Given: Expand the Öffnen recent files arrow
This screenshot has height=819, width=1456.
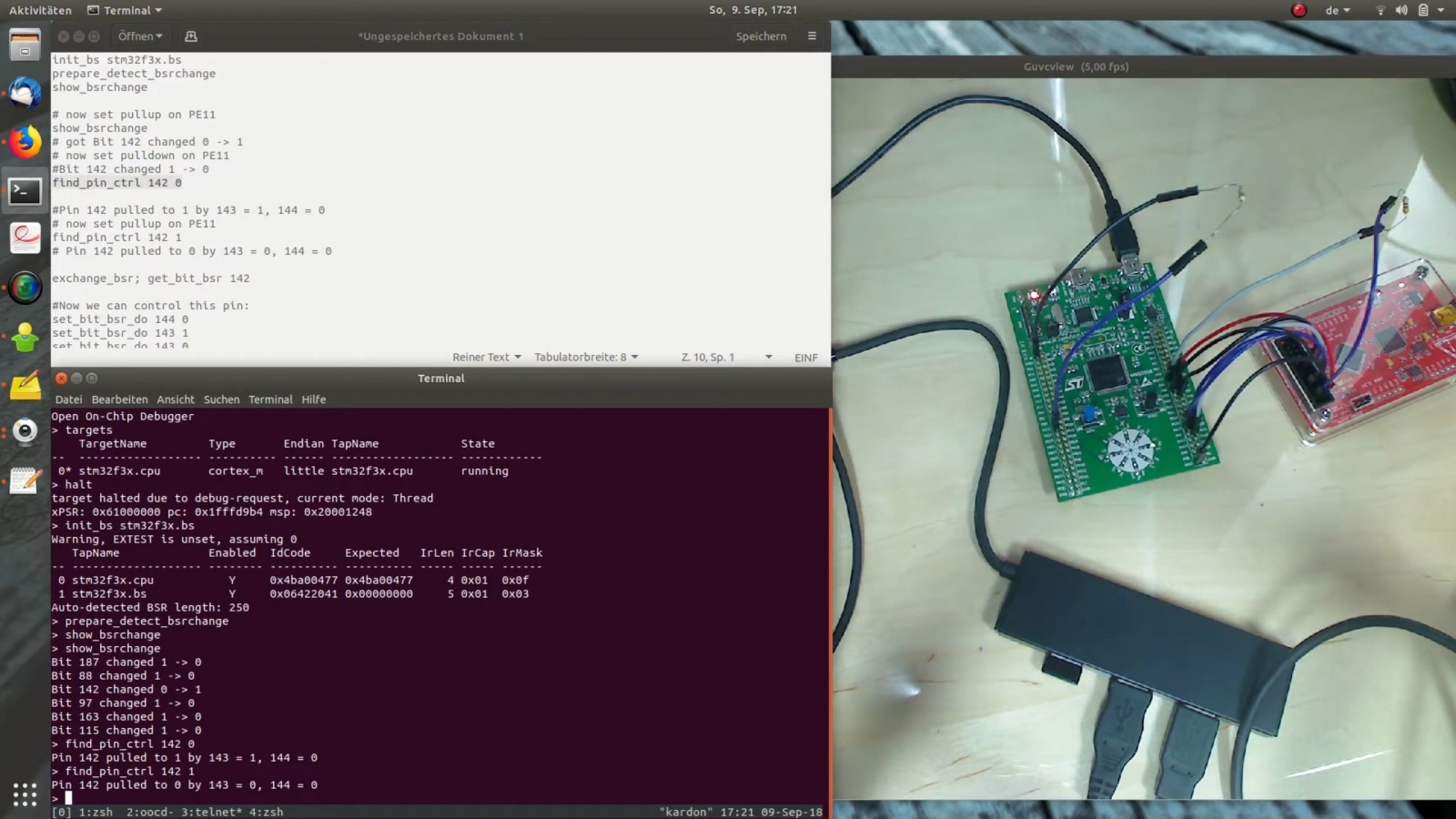Looking at the screenshot, I should 159,36.
